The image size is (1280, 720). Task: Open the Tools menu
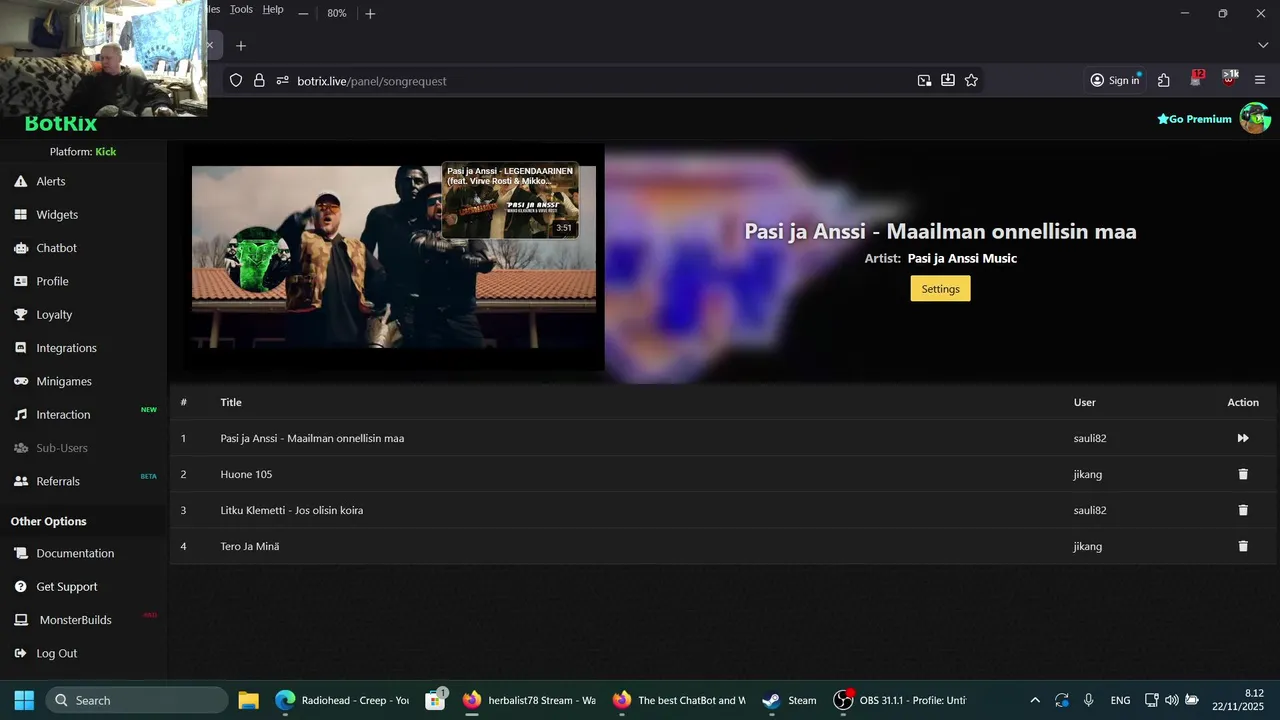click(241, 9)
